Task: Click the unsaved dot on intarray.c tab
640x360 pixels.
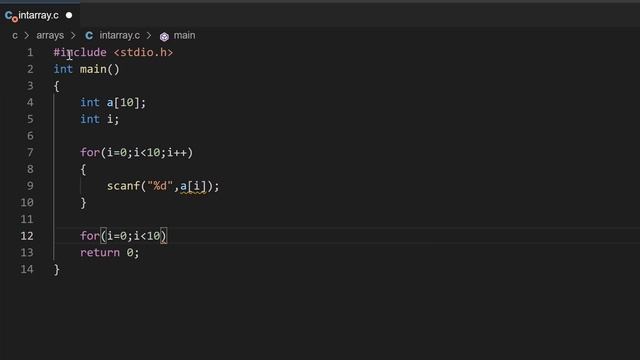Action: (69, 16)
